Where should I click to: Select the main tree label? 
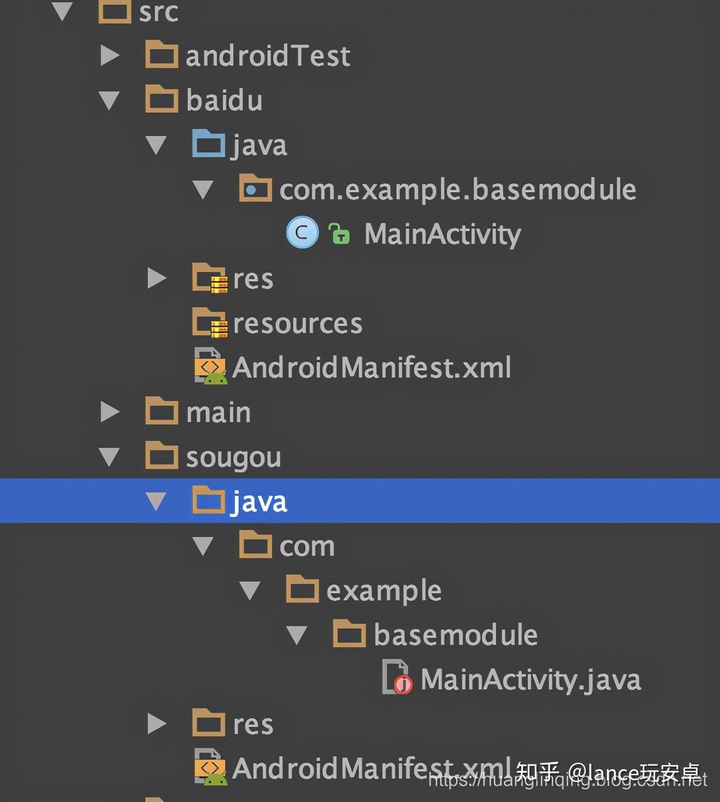218,412
